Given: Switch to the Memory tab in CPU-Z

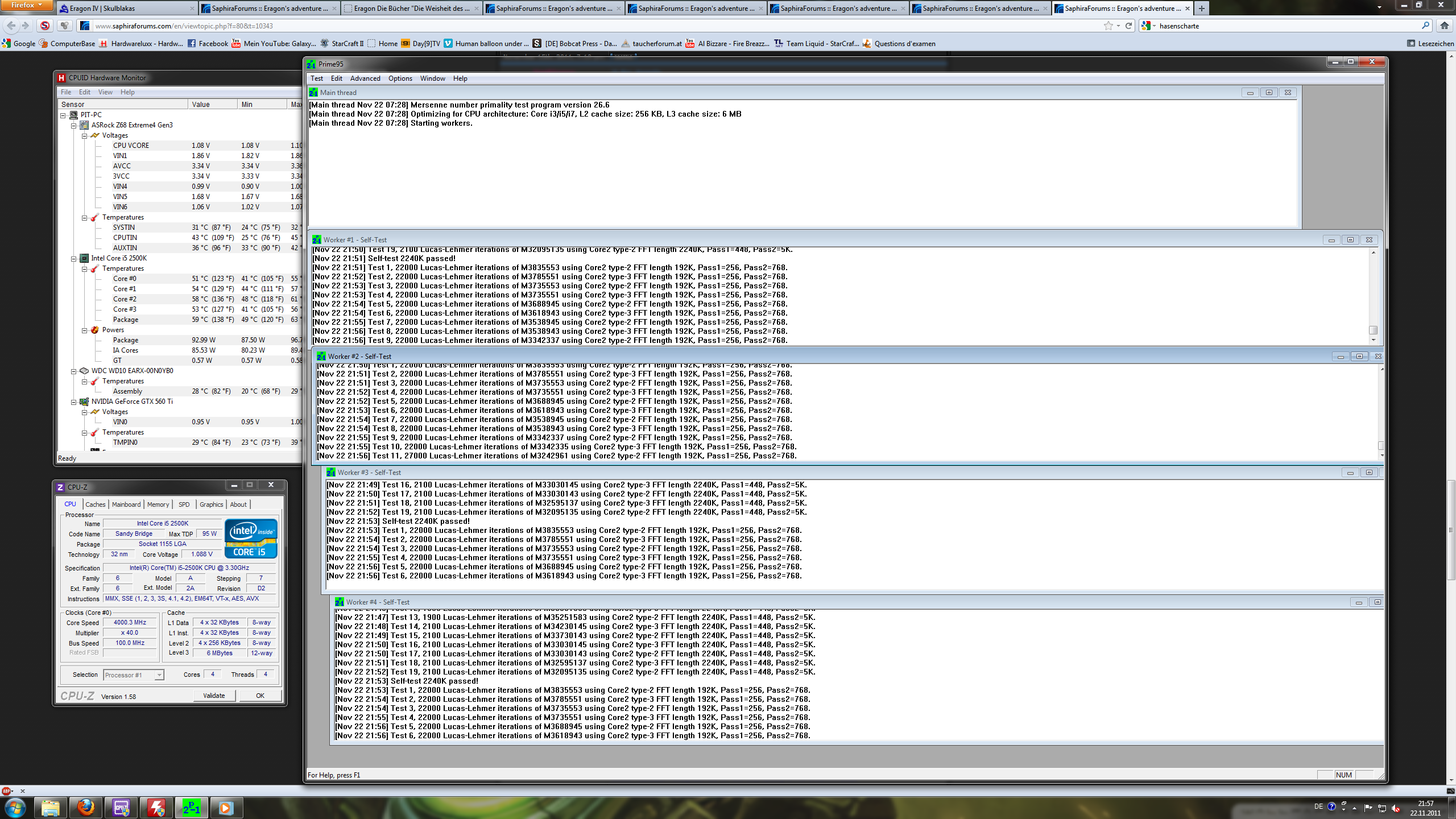Looking at the screenshot, I should pos(158,504).
